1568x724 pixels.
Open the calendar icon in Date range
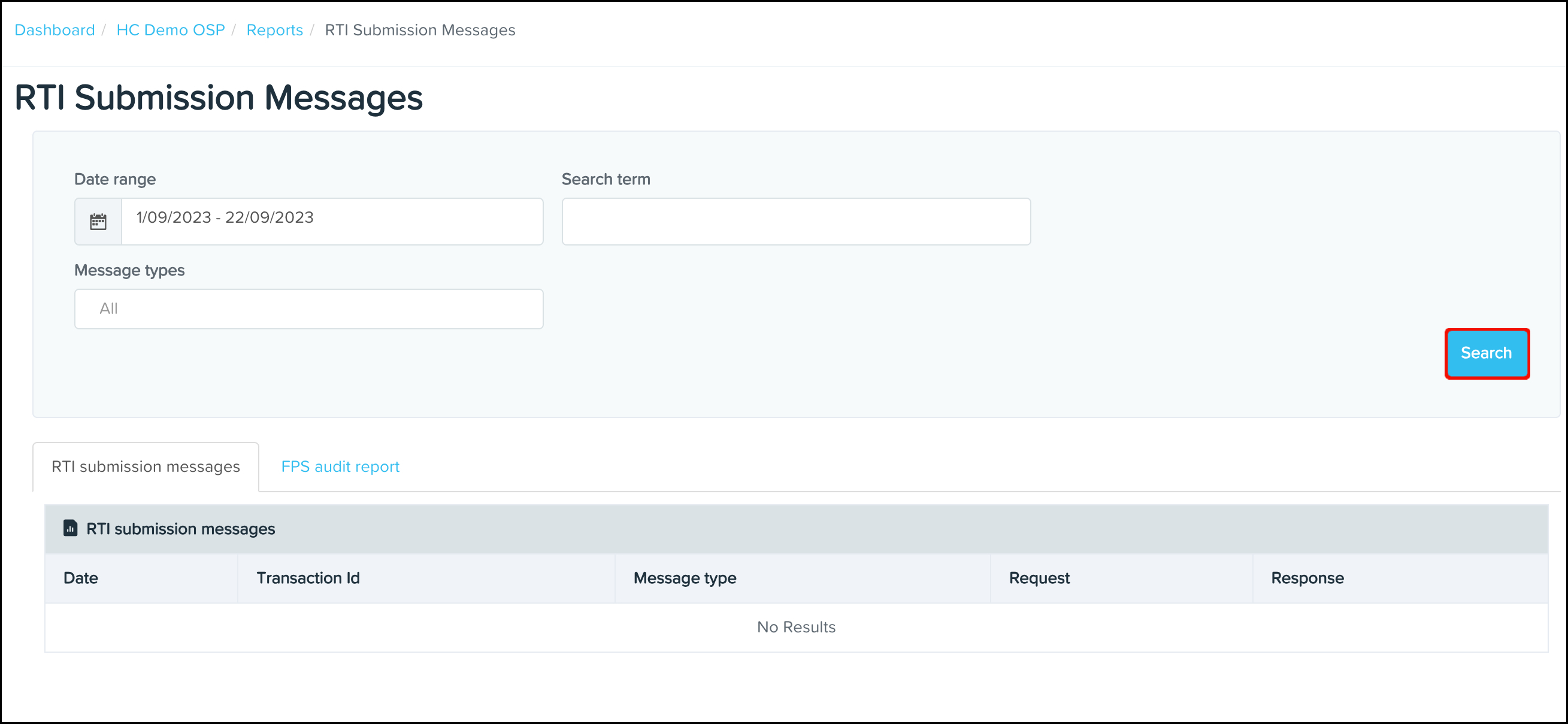(98, 221)
